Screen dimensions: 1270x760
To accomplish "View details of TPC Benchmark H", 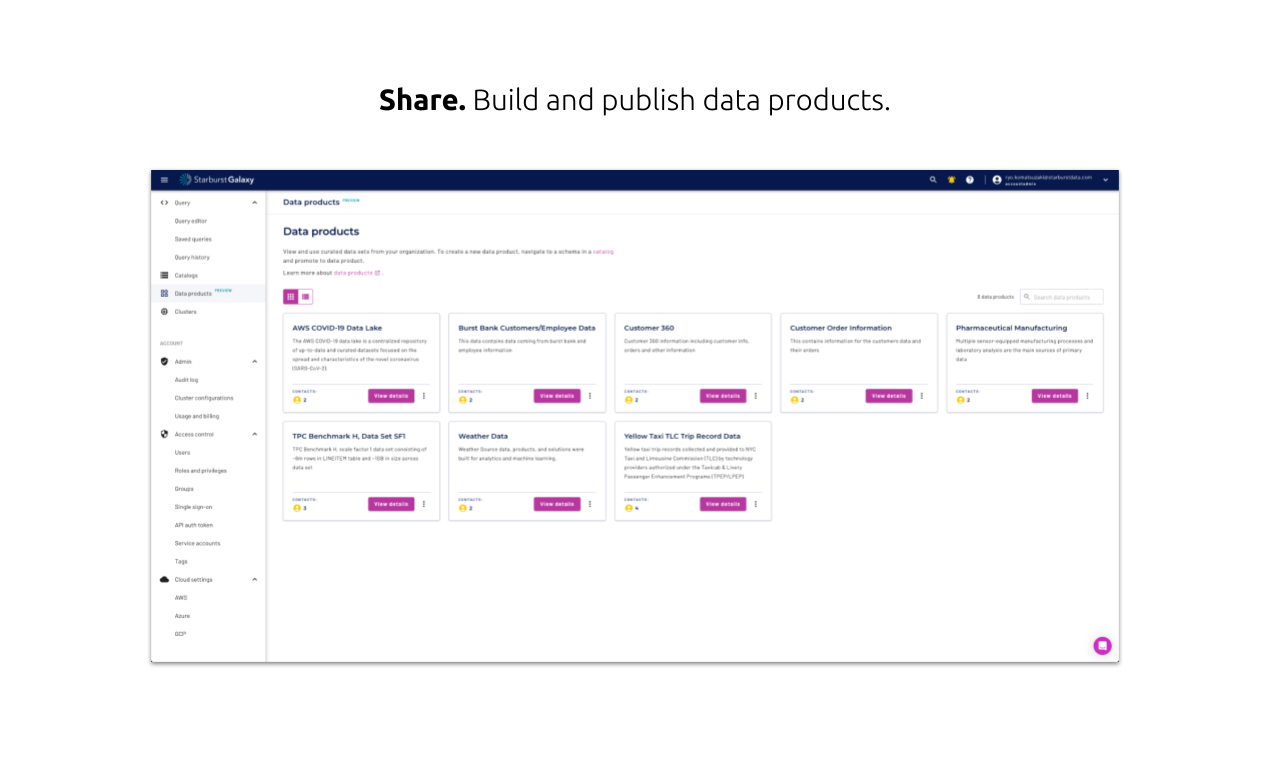I will click(391, 504).
